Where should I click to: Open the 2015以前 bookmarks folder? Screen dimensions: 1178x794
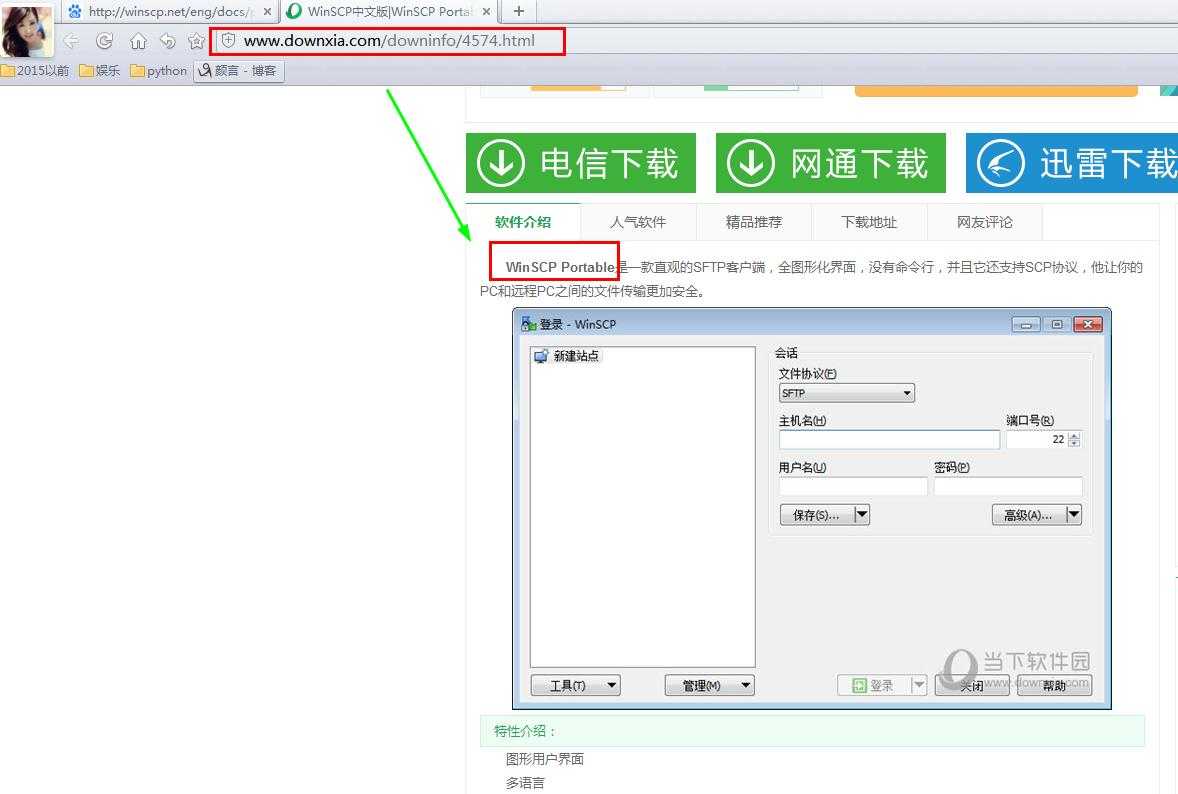(x=36, y=71)
